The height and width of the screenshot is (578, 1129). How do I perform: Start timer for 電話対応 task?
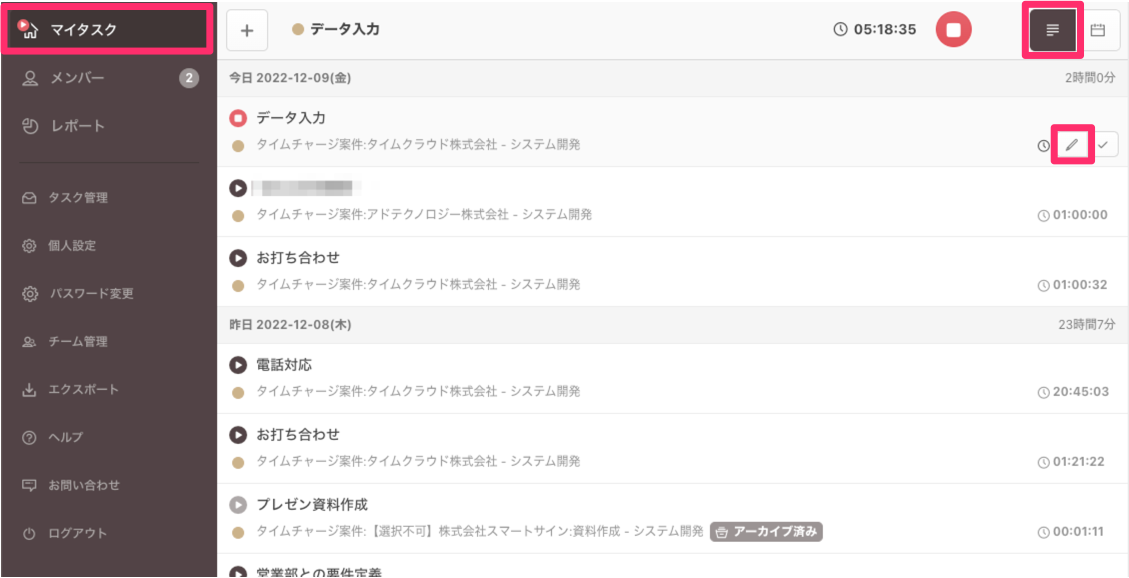238,365
